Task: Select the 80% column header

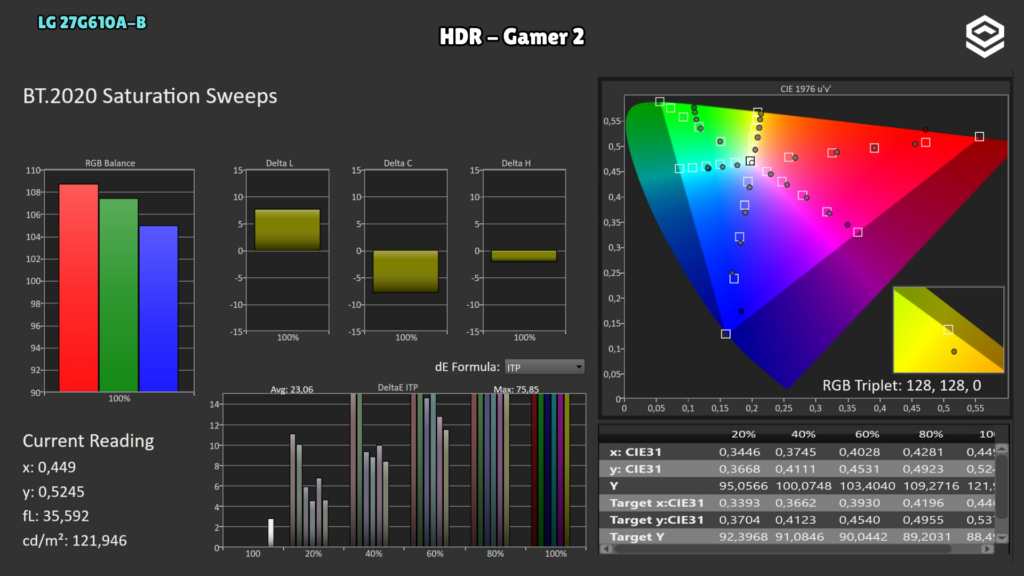Action: pos(931,434)
